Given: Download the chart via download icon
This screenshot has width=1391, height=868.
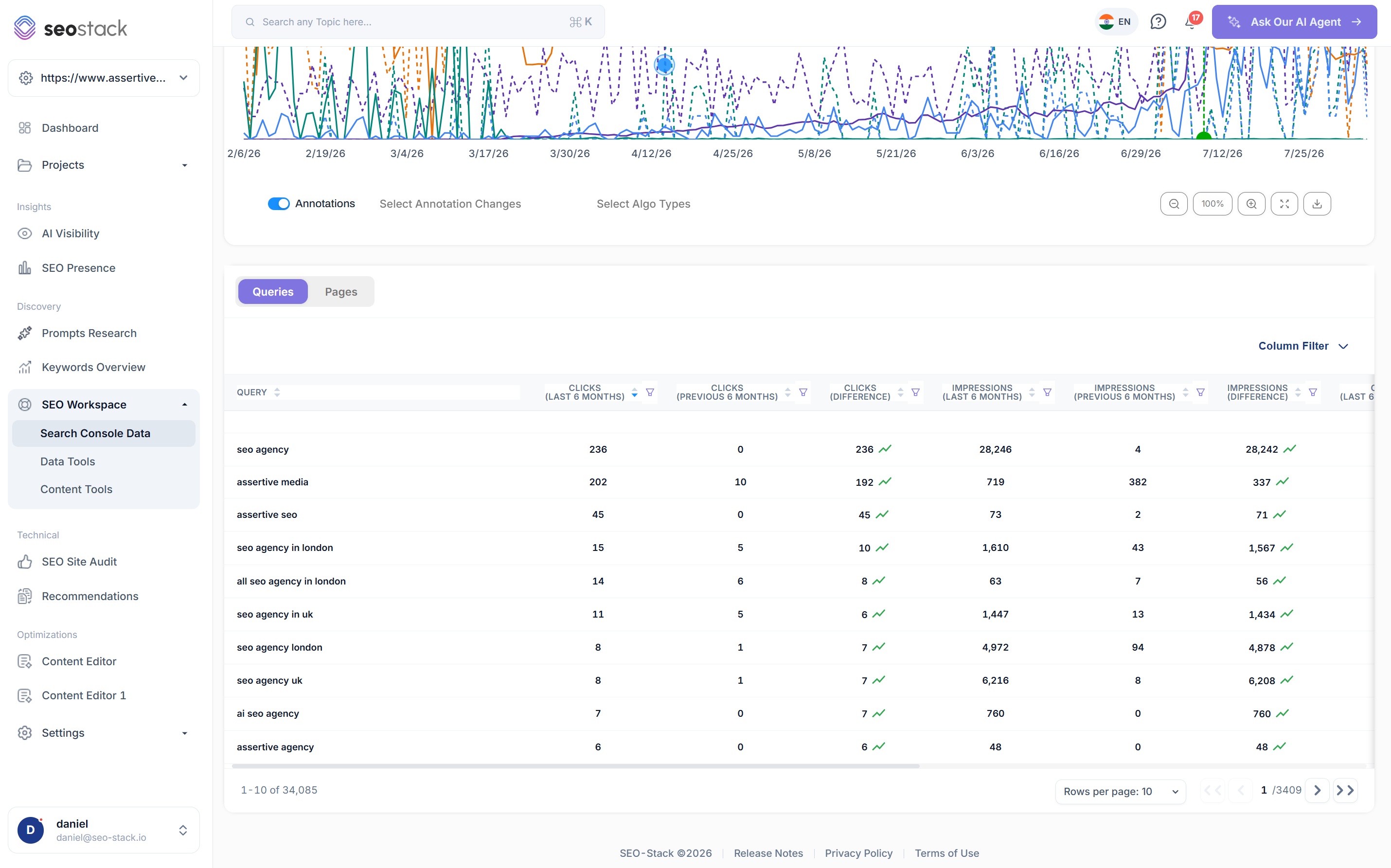Looking at the screenshot, I should pyautogui.click(x=1317, y=204).
